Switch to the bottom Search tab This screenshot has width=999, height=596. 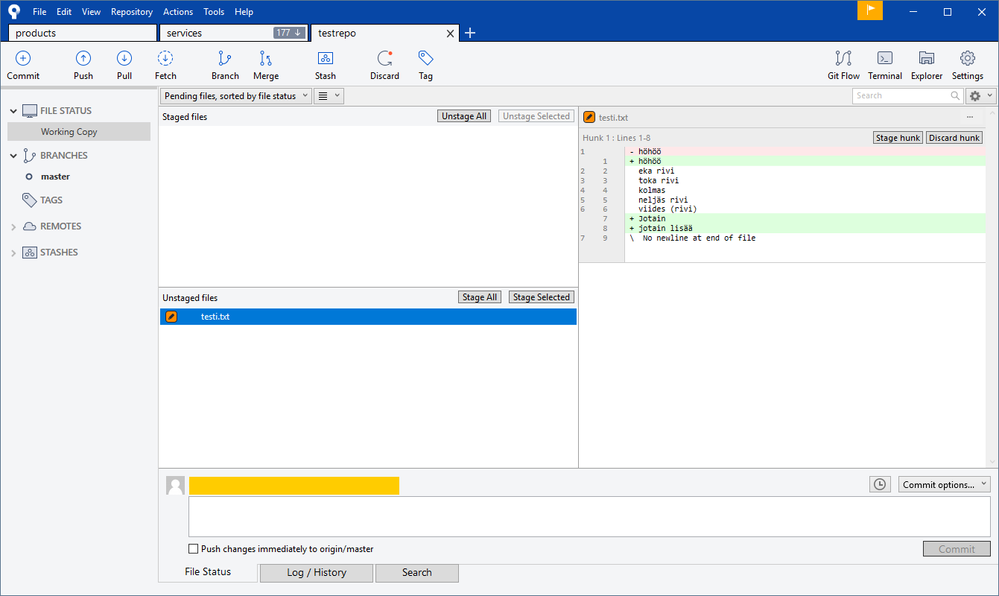coord(417,572)
